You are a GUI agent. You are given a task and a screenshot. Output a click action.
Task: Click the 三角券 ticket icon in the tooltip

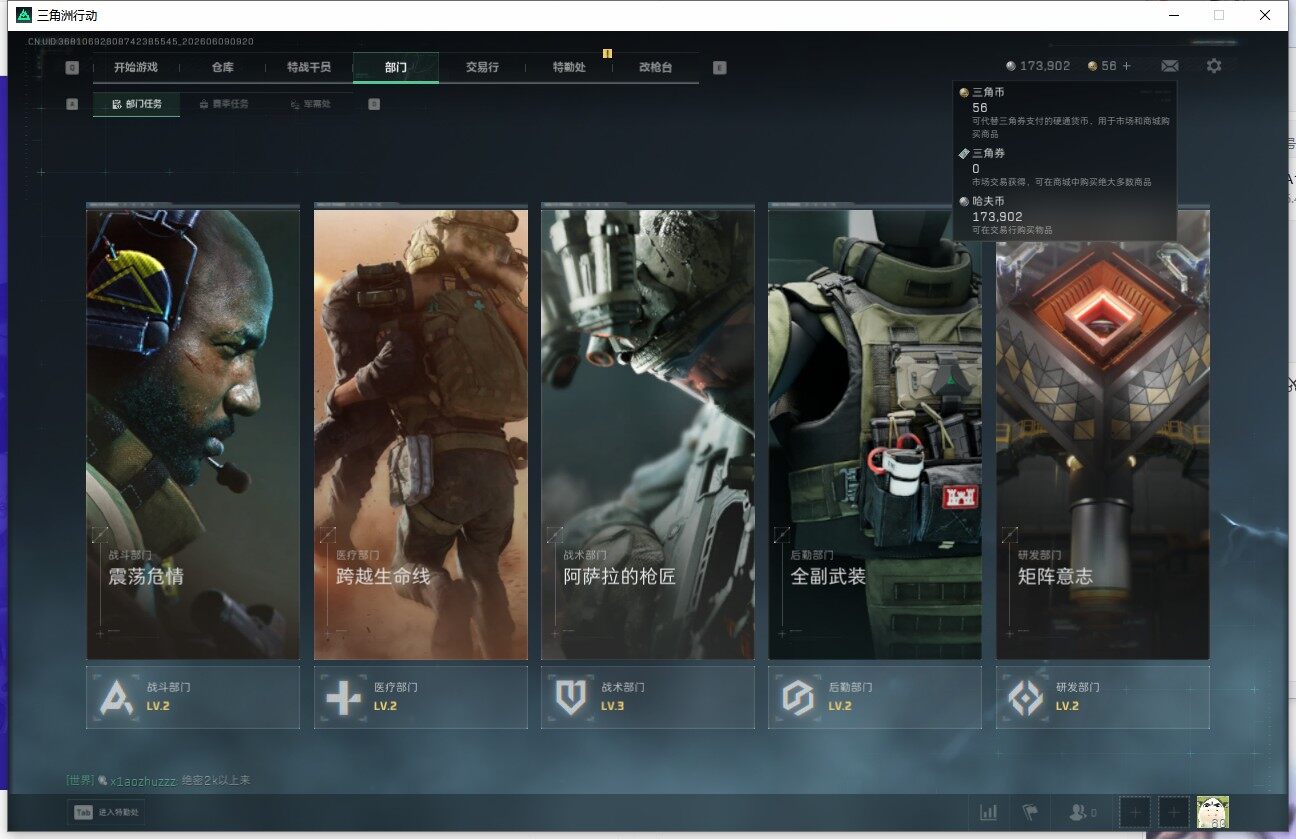pyautogui.click(x=964, y=154)
